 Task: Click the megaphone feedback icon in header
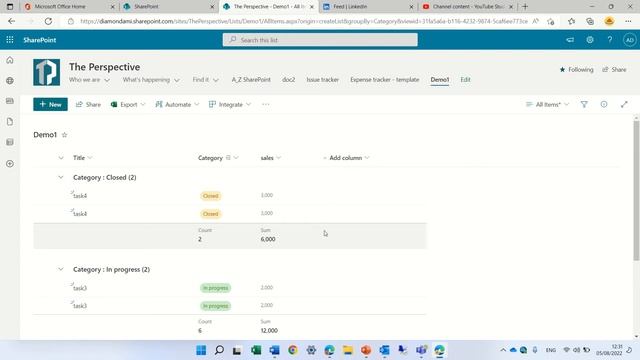click(x=570, y=40)
